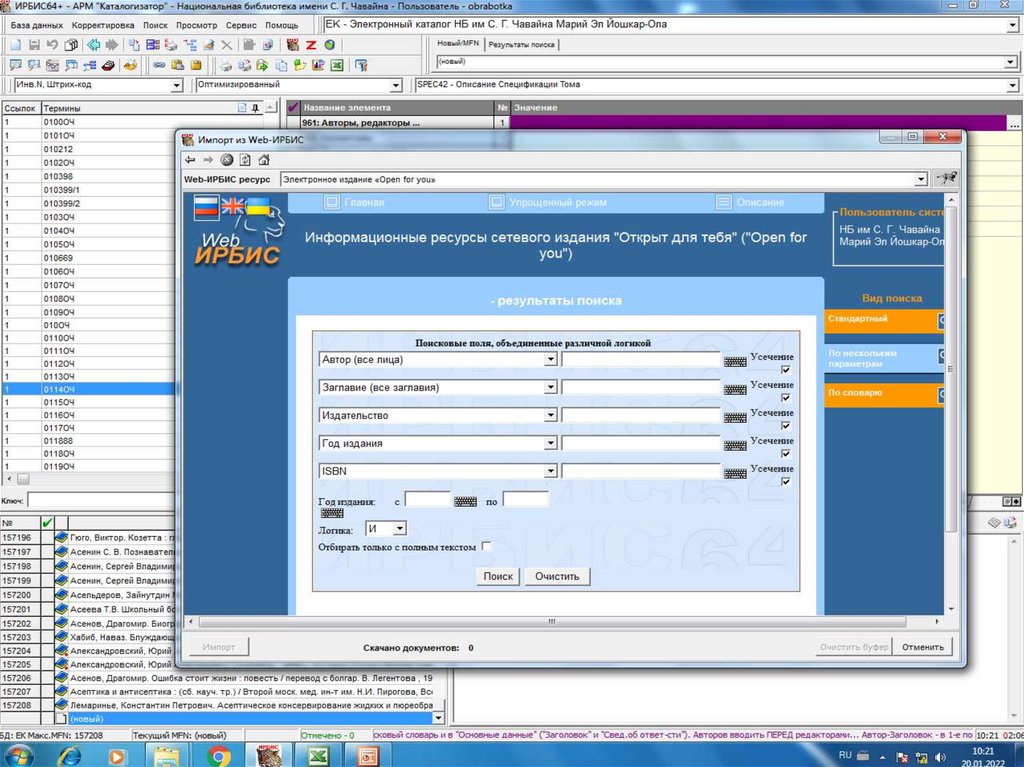Open Корректировка menu
This screenshot has width=1024, height=767.
[103, 25]
